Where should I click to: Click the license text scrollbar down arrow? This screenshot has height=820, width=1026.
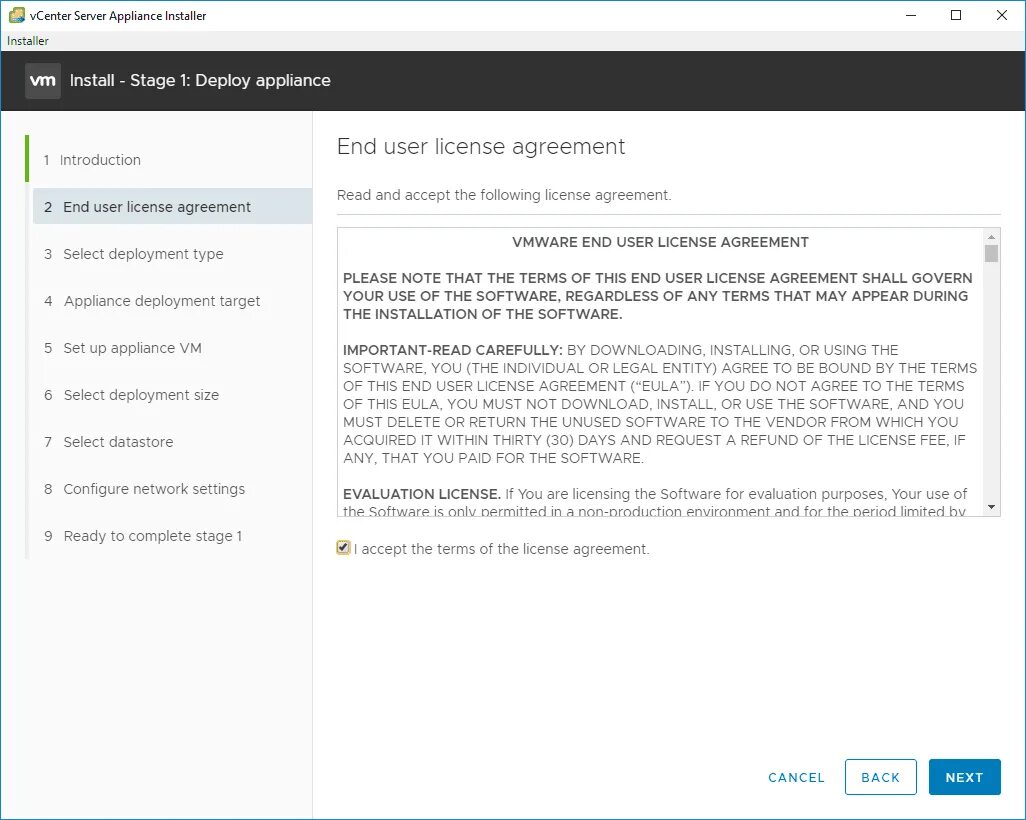[991, 507]
